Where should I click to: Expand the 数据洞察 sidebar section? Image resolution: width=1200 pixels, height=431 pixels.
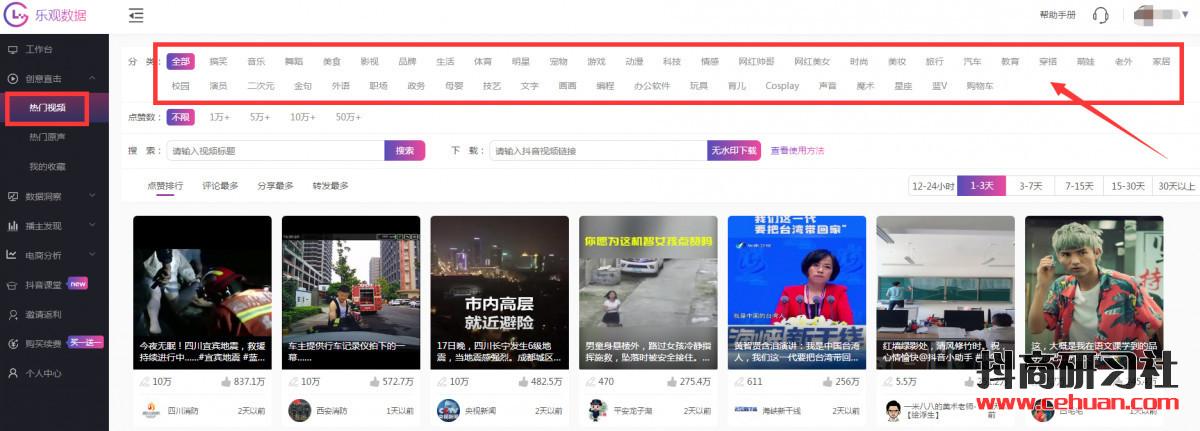point(50,196)
